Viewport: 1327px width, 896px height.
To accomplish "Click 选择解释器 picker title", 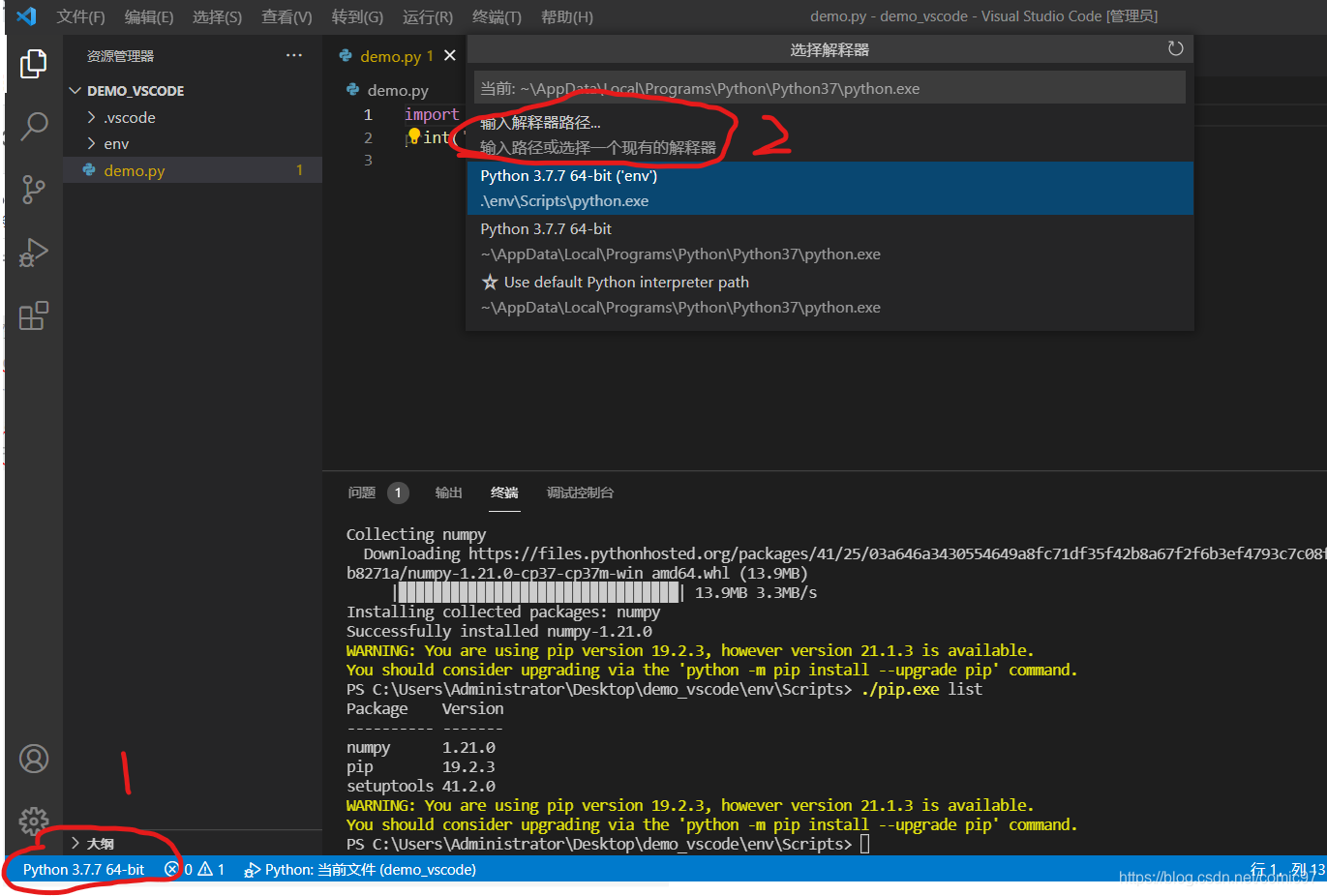I will tap(829, 49).
